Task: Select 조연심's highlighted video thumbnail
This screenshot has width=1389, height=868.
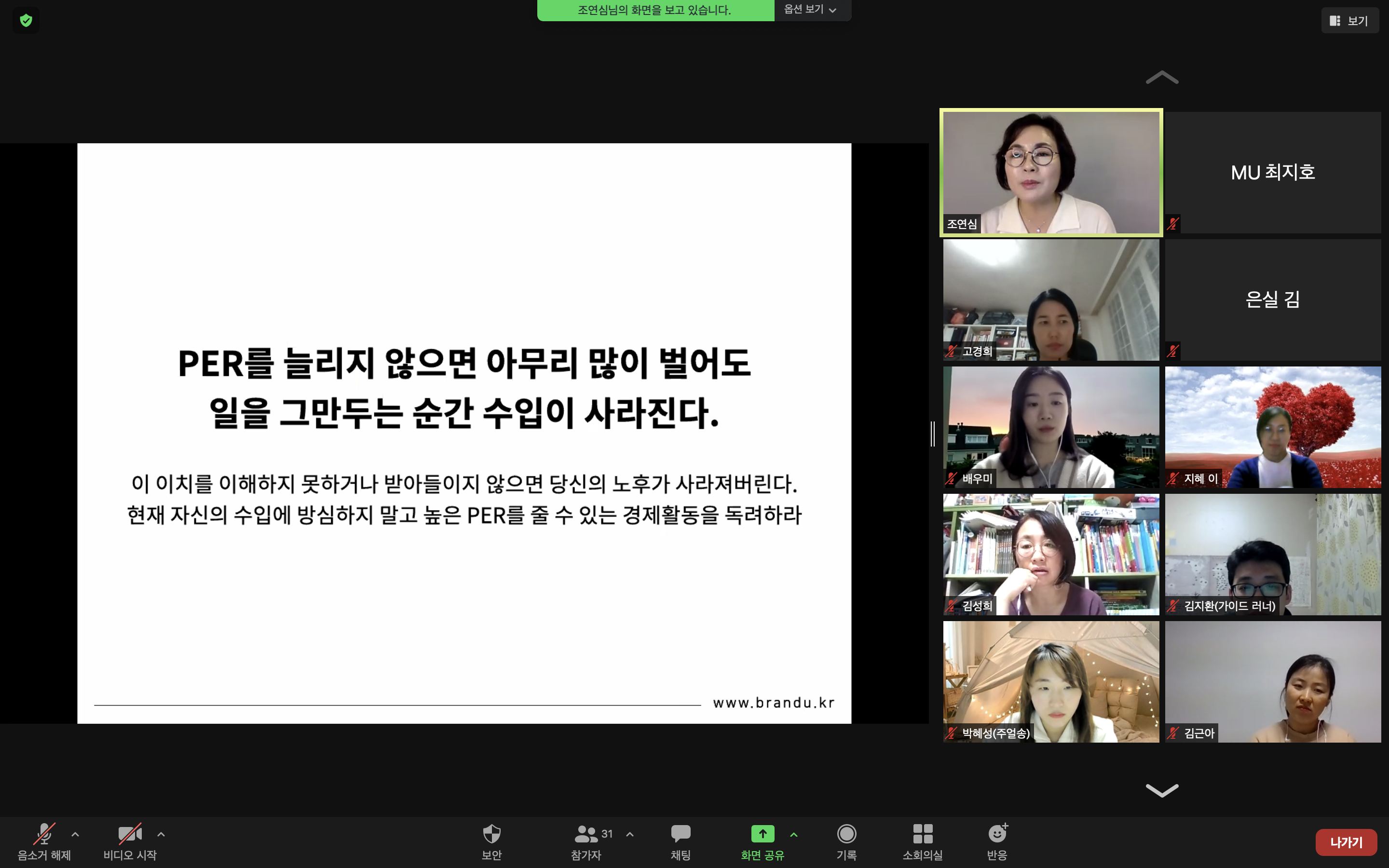Action: tap(1050, 172)
